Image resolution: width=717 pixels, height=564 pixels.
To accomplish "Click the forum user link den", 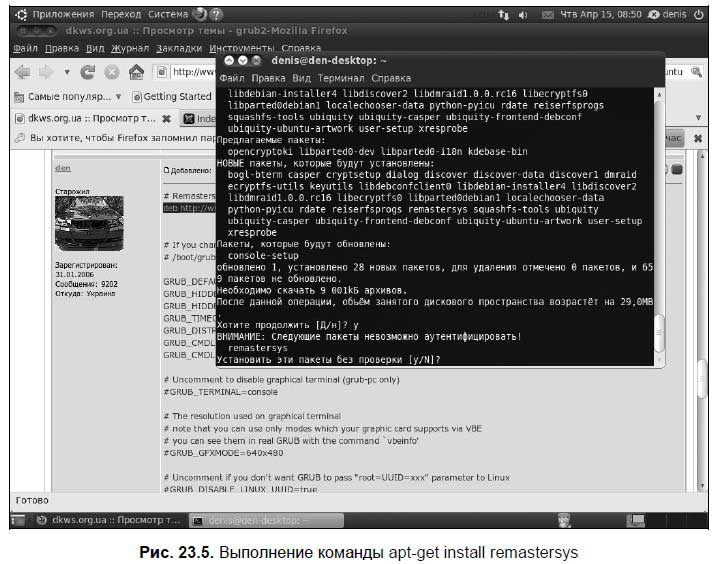I will point(63,168).
